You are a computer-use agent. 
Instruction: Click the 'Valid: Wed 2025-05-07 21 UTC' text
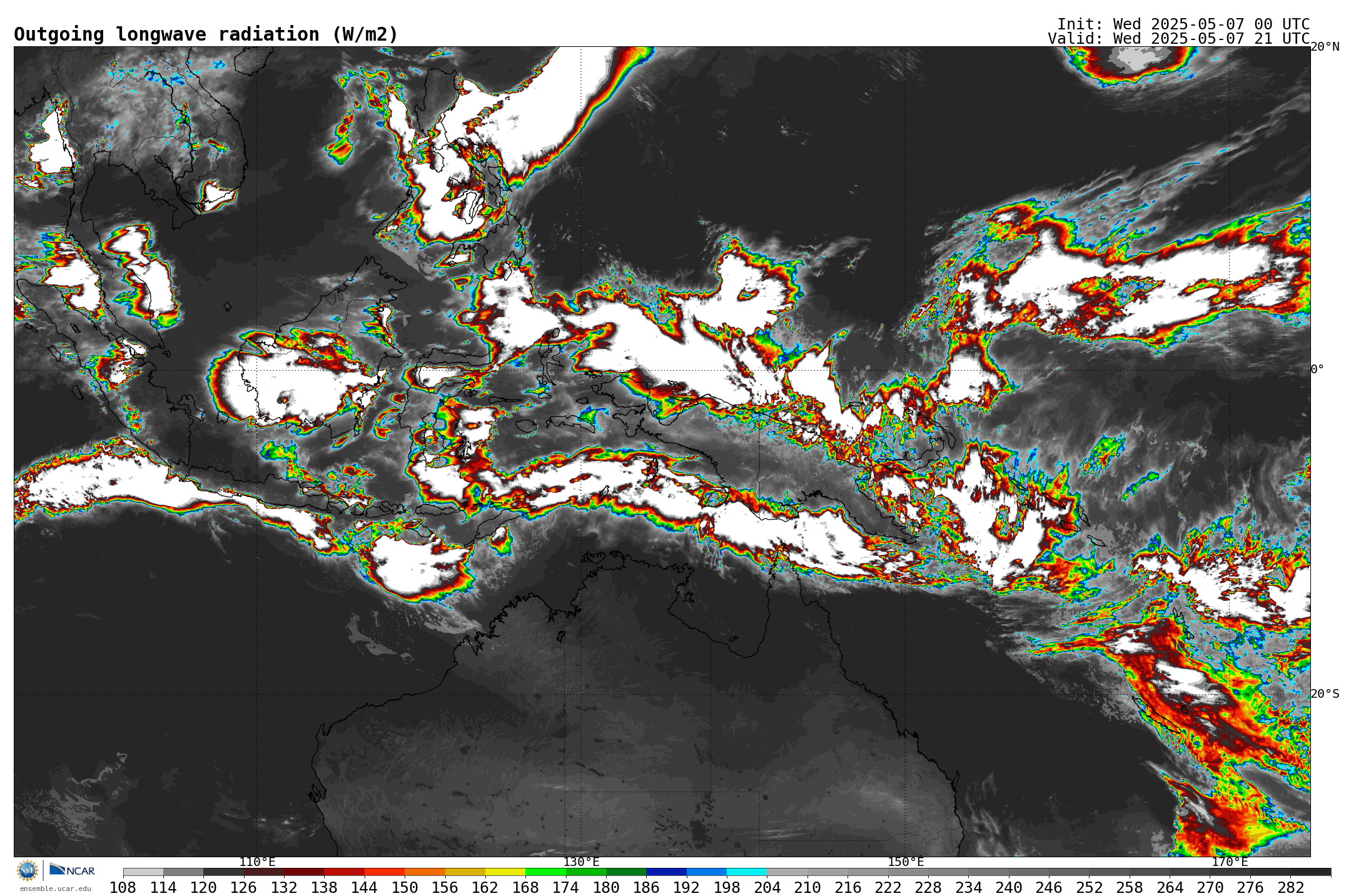(1179, 39)
